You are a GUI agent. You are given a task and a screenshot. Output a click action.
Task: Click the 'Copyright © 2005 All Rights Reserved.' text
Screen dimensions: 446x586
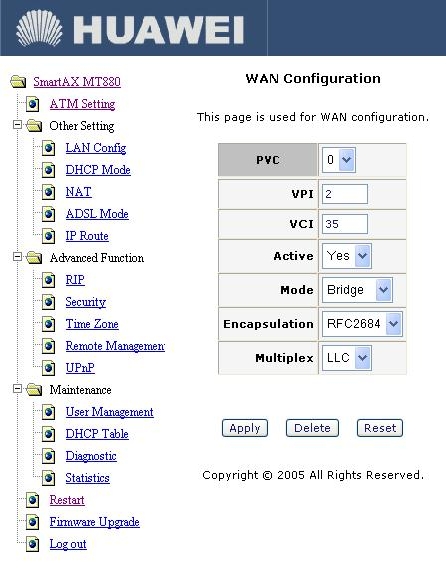point(313,475)
